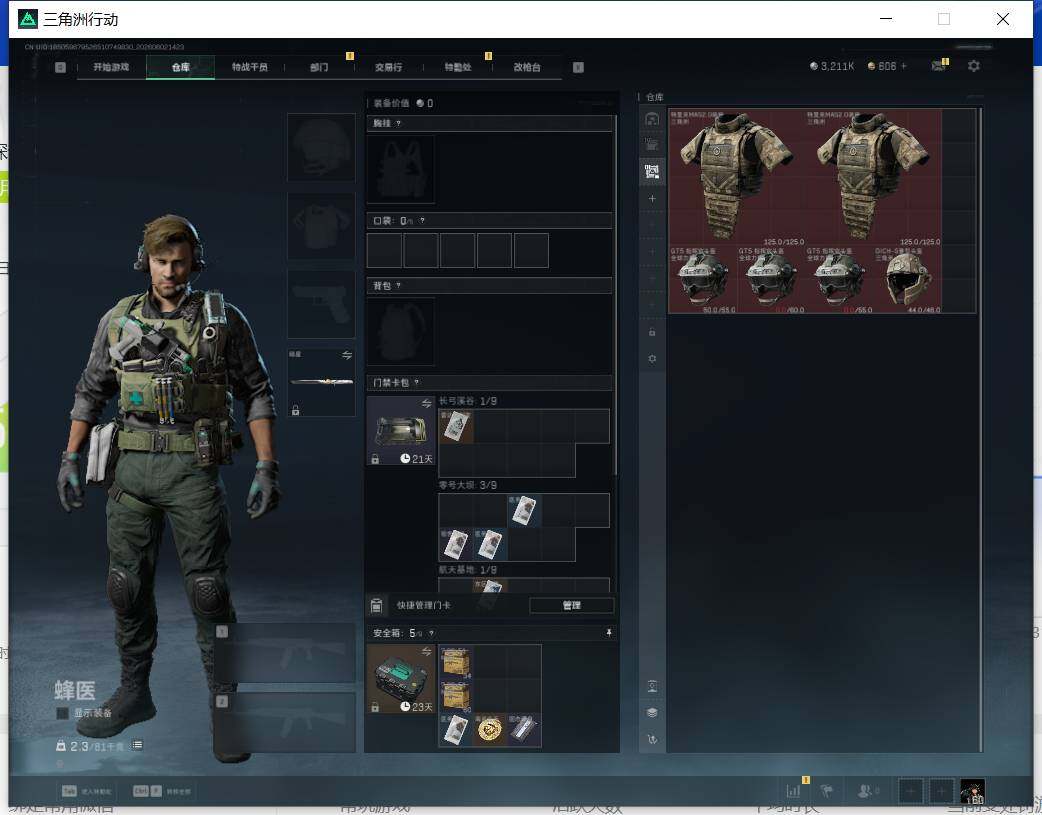1042x815 pixels.
Task: Open the 开始游戏 tab
Action: point(111,67)
